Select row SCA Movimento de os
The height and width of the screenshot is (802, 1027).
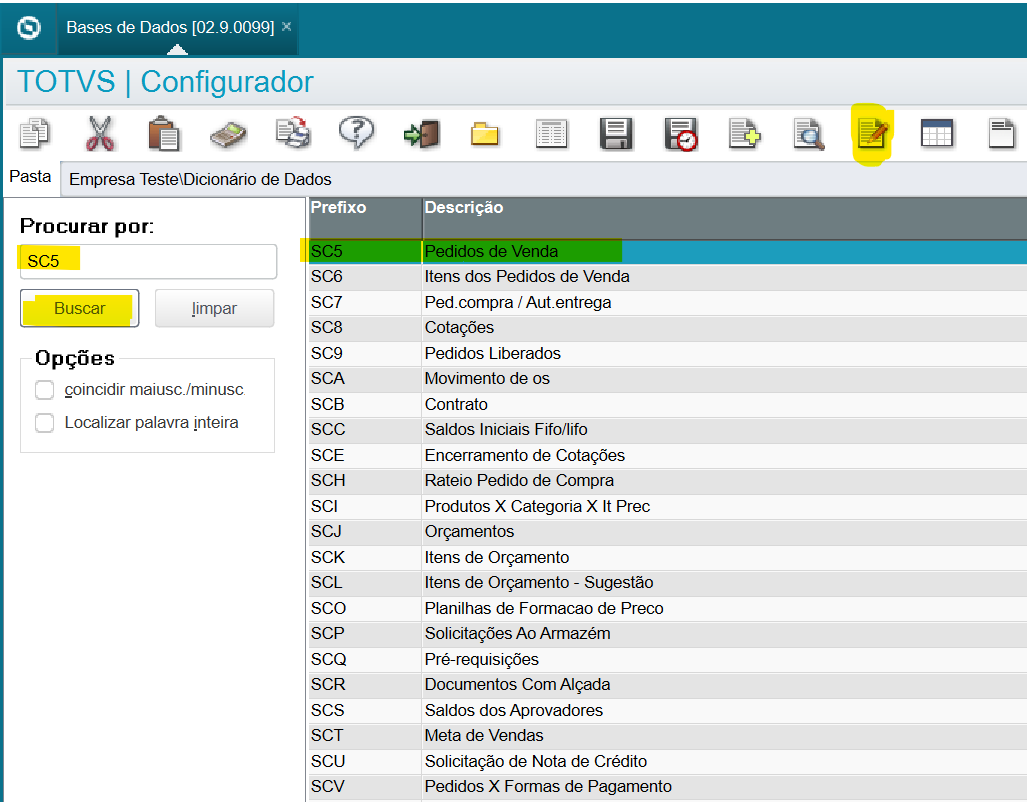[x=667, y=379]
